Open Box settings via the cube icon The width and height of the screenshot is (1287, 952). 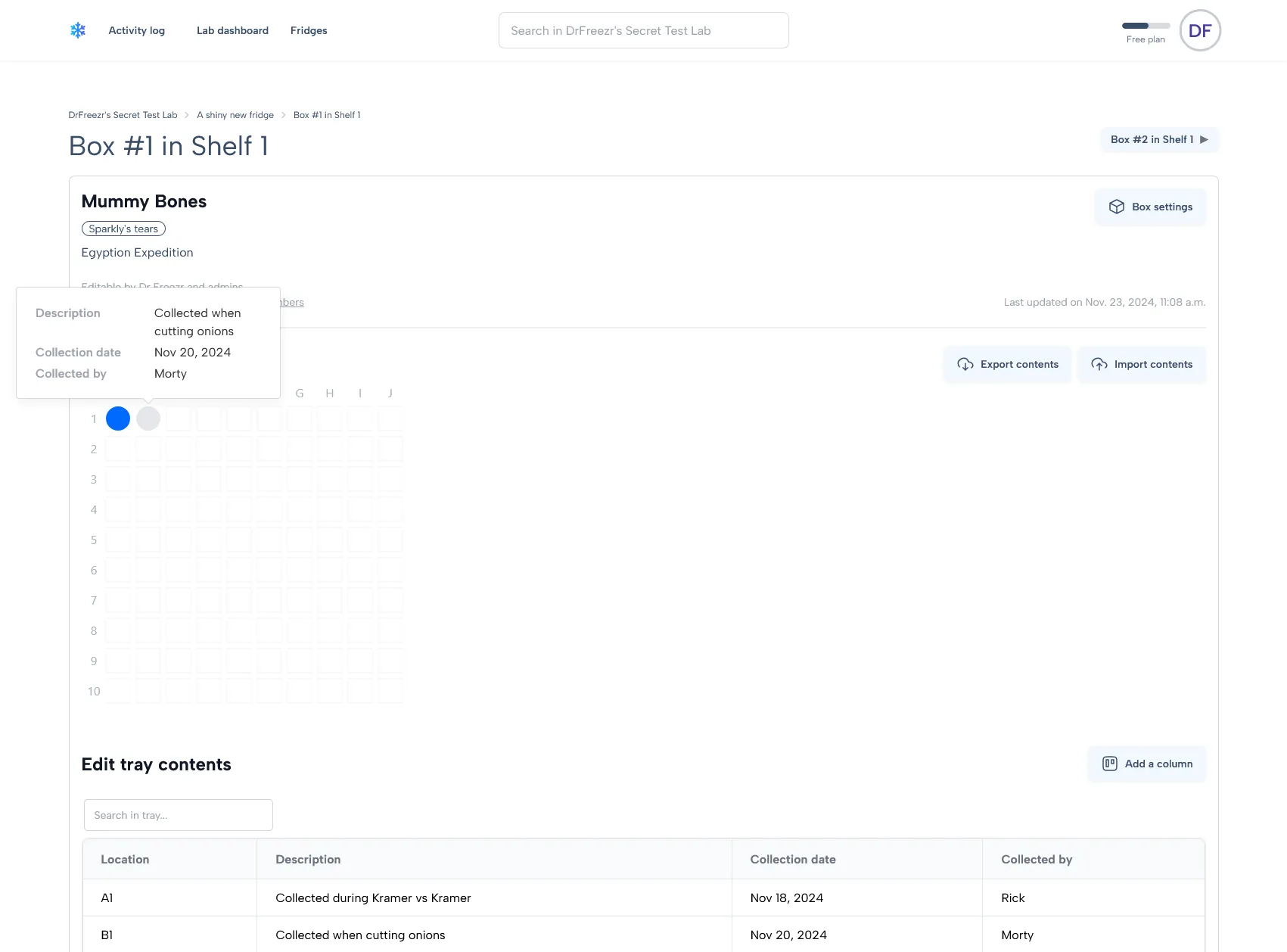coord(1117,207)
